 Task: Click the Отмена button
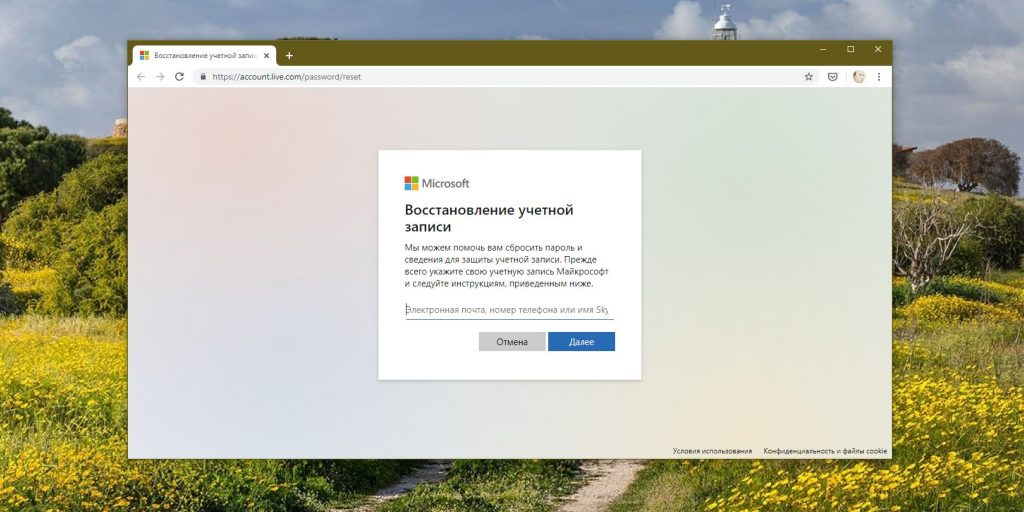pos(512,342)
